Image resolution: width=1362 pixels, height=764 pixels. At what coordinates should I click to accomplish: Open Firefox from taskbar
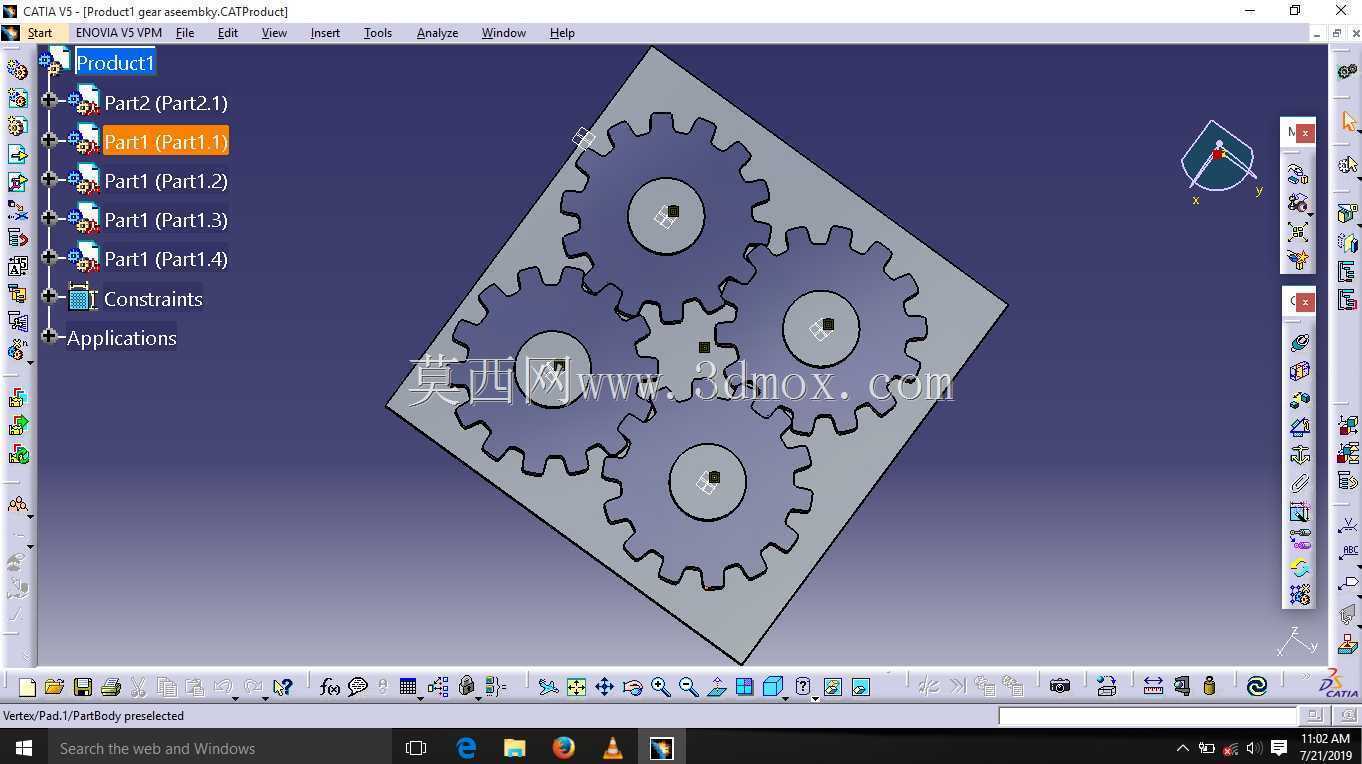point(563,747)
